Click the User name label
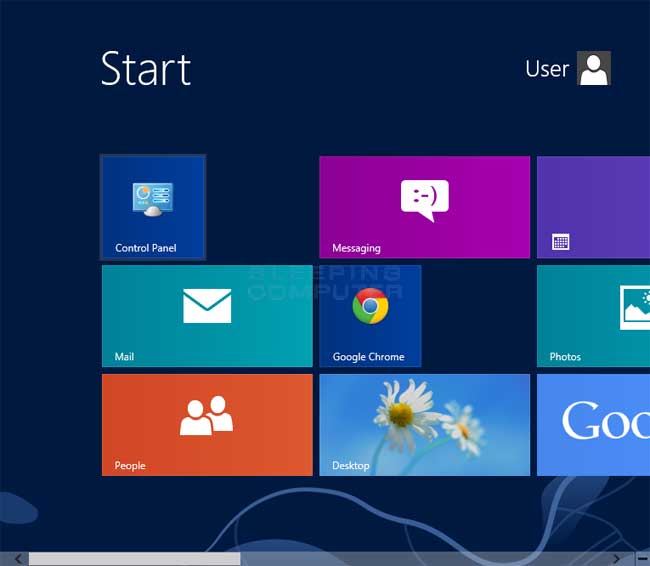 [x=547, y=69]
